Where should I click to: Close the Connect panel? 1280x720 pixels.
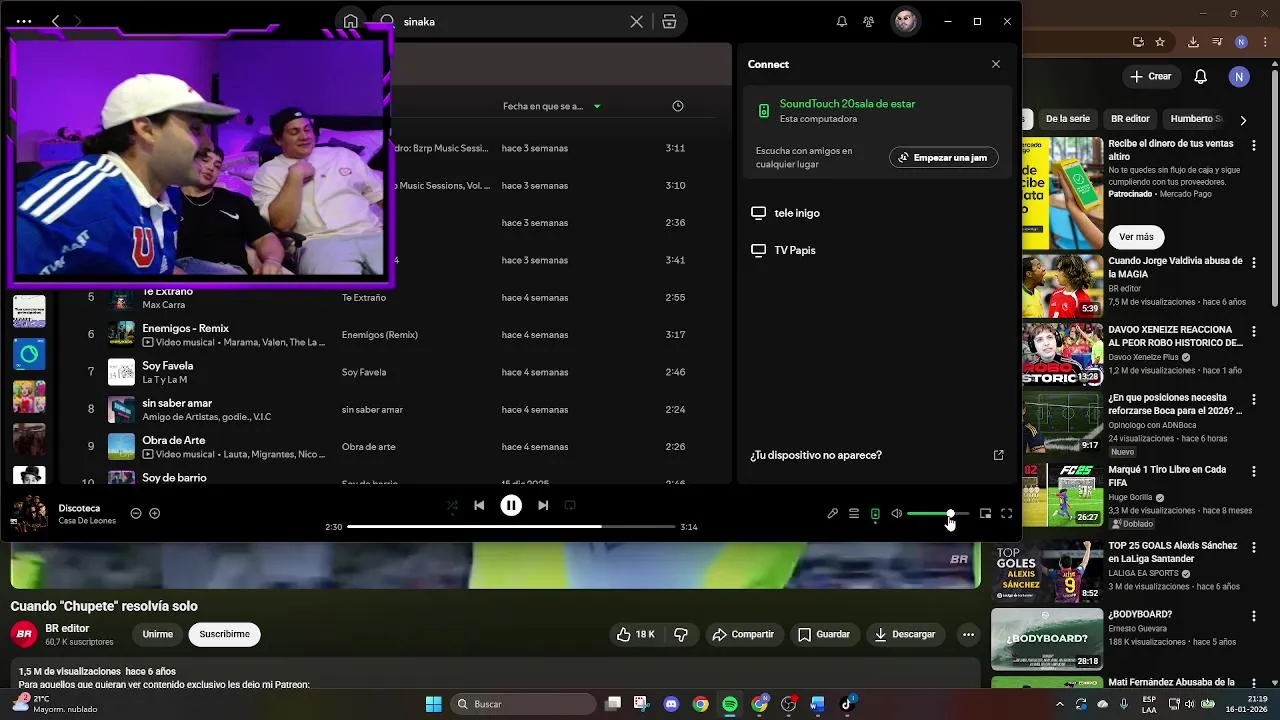pos(995,64)
